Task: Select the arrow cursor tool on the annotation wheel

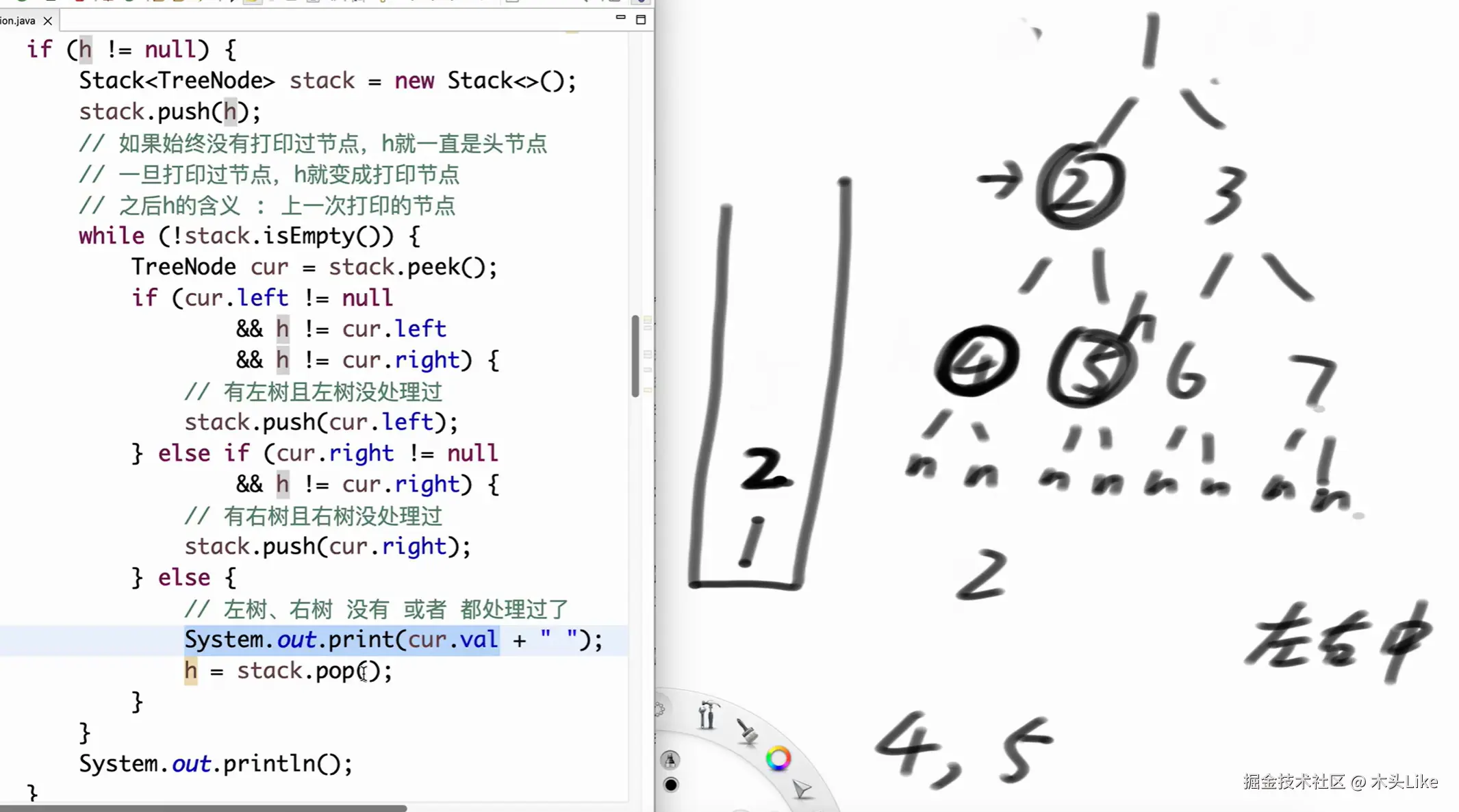Action: pos(802,789)
